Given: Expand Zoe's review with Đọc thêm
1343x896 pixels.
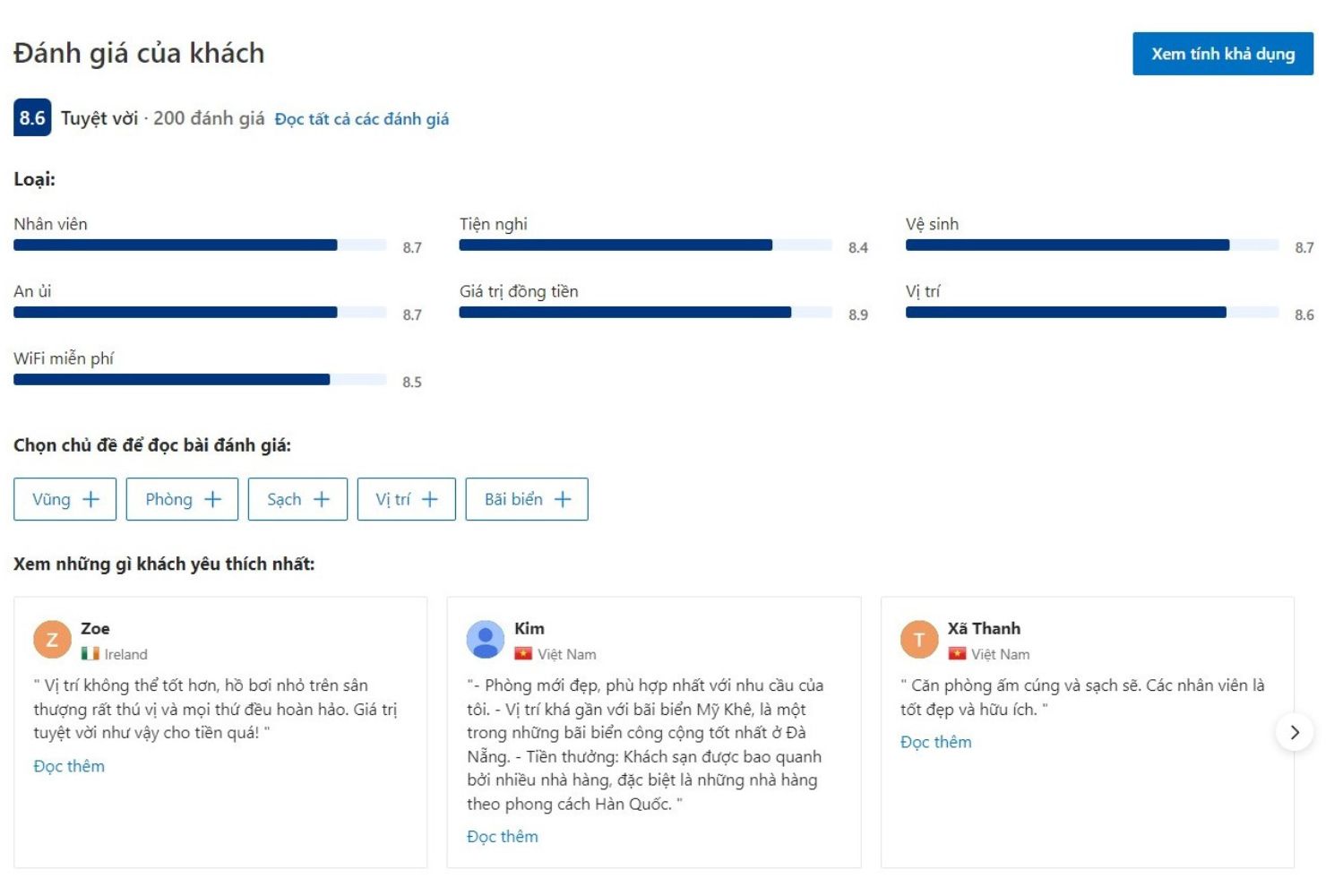Looking at the screenshot, I should click(x=69, y=766).
